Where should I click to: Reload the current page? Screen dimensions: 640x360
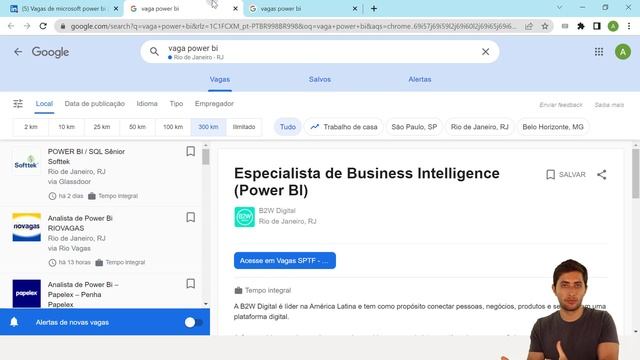[x=43, y=26]
